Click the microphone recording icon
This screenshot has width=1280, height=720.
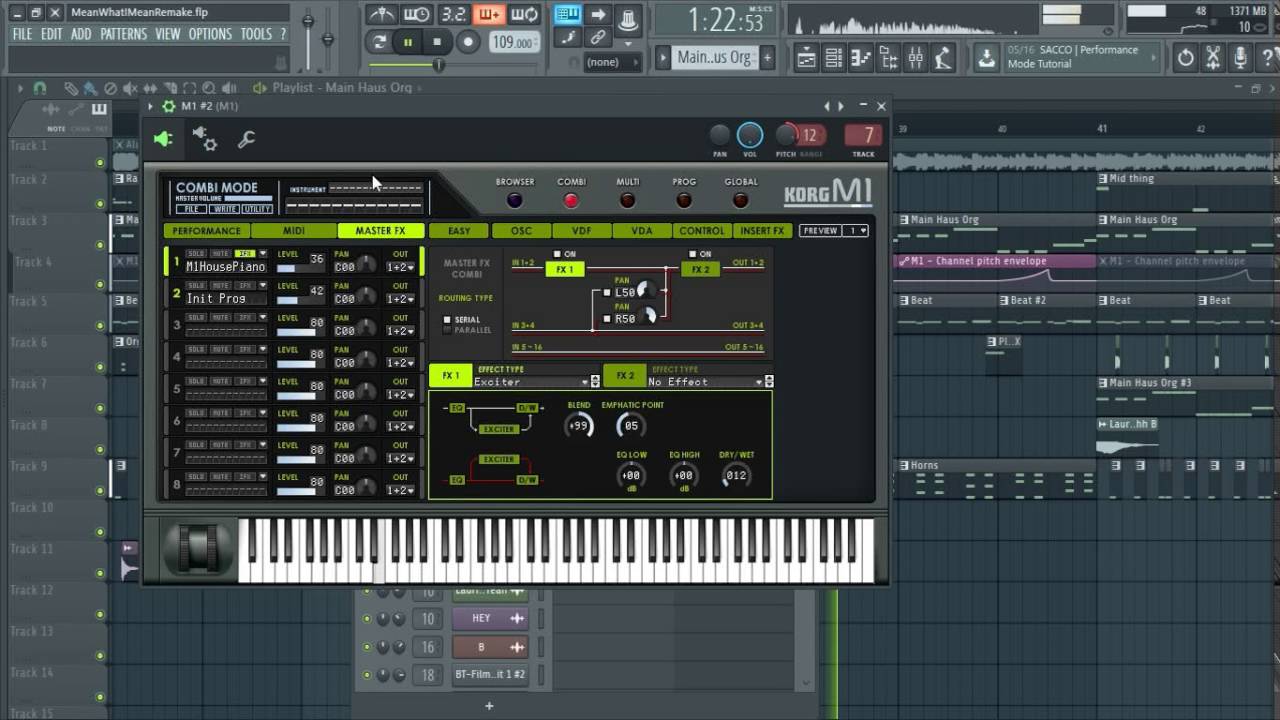click(x=1240, y=58)
